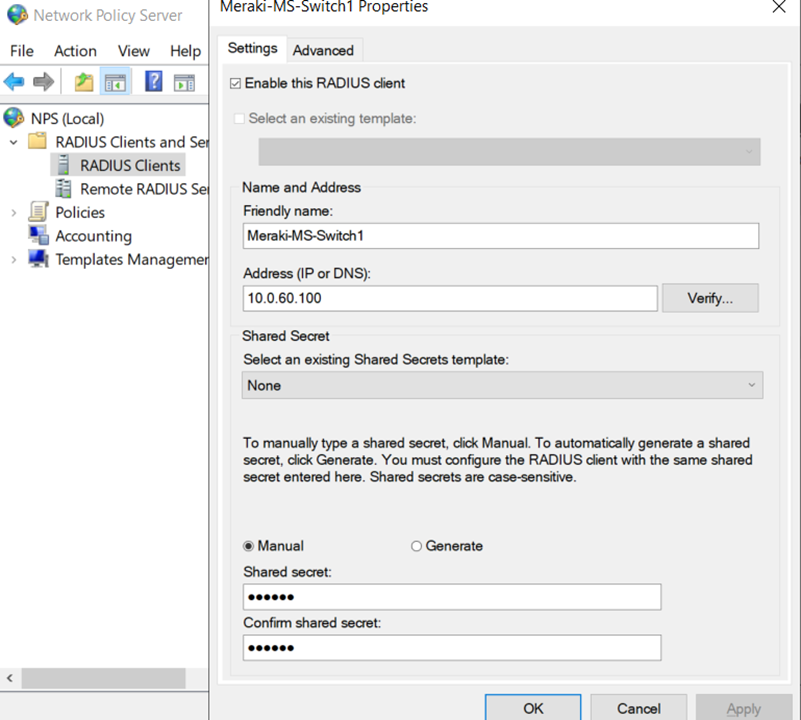Click the Verify... button
The image size is (801, 720).
[710, 298]
